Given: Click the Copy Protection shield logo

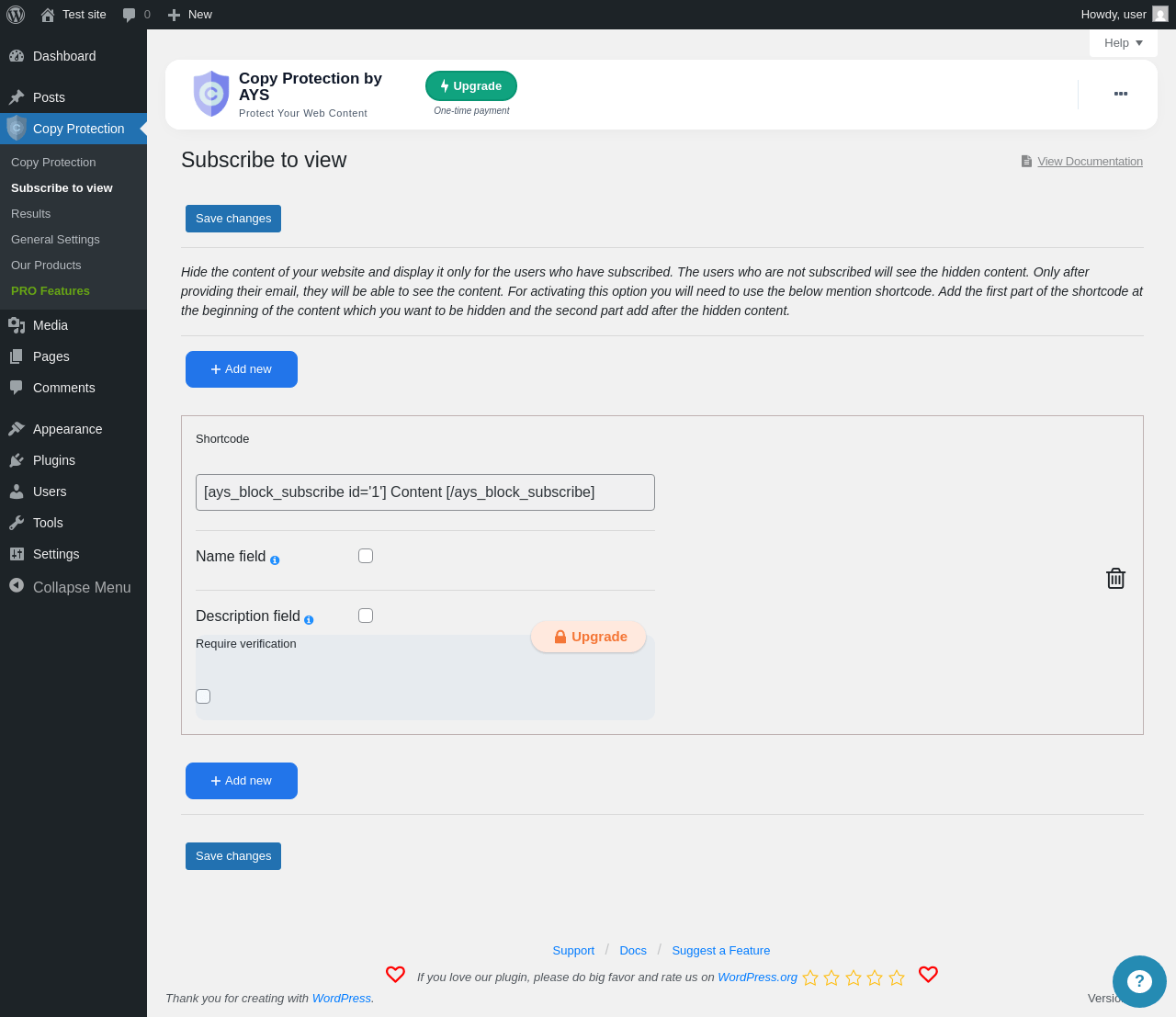Looking at the screenshot, I should [211, 94].
